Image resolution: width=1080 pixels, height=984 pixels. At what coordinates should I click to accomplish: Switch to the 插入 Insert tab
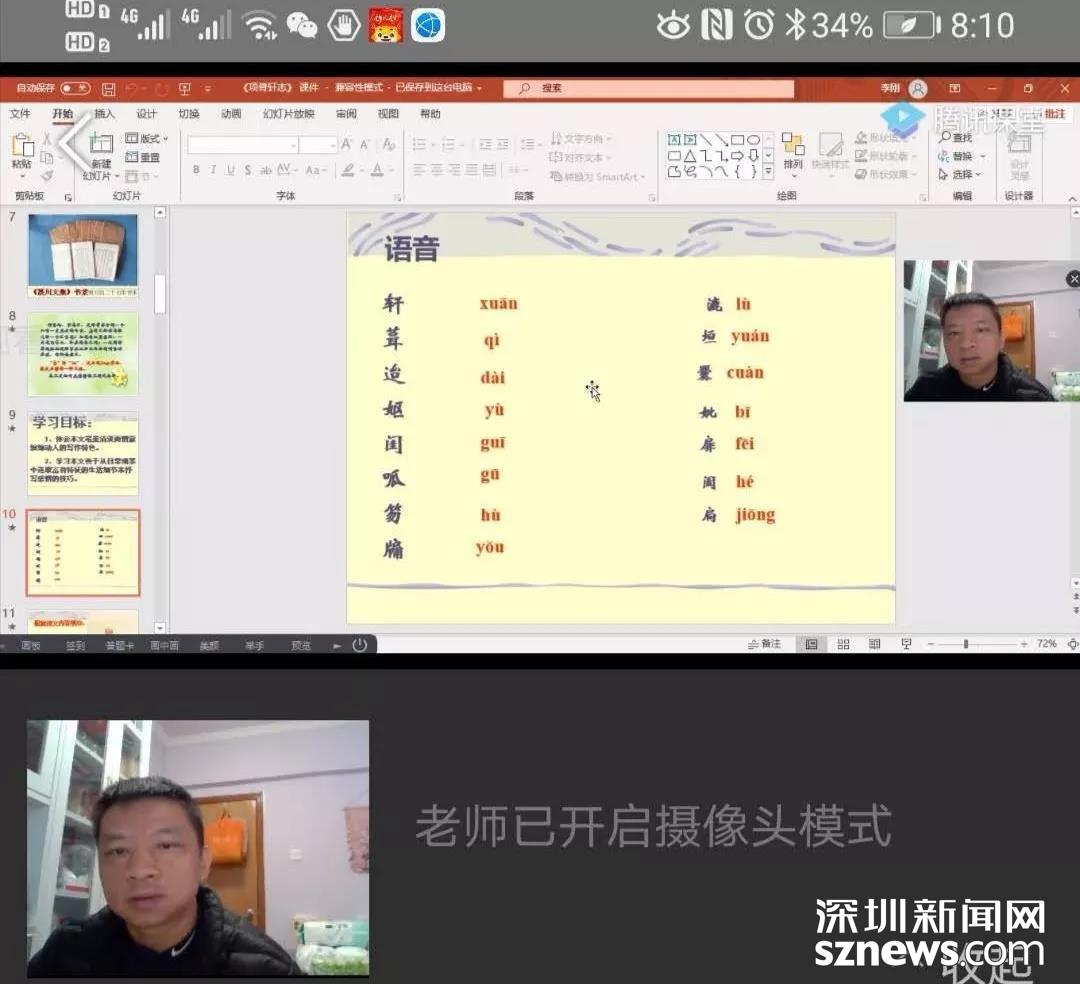pyautogui.click(x=104, y=114)
